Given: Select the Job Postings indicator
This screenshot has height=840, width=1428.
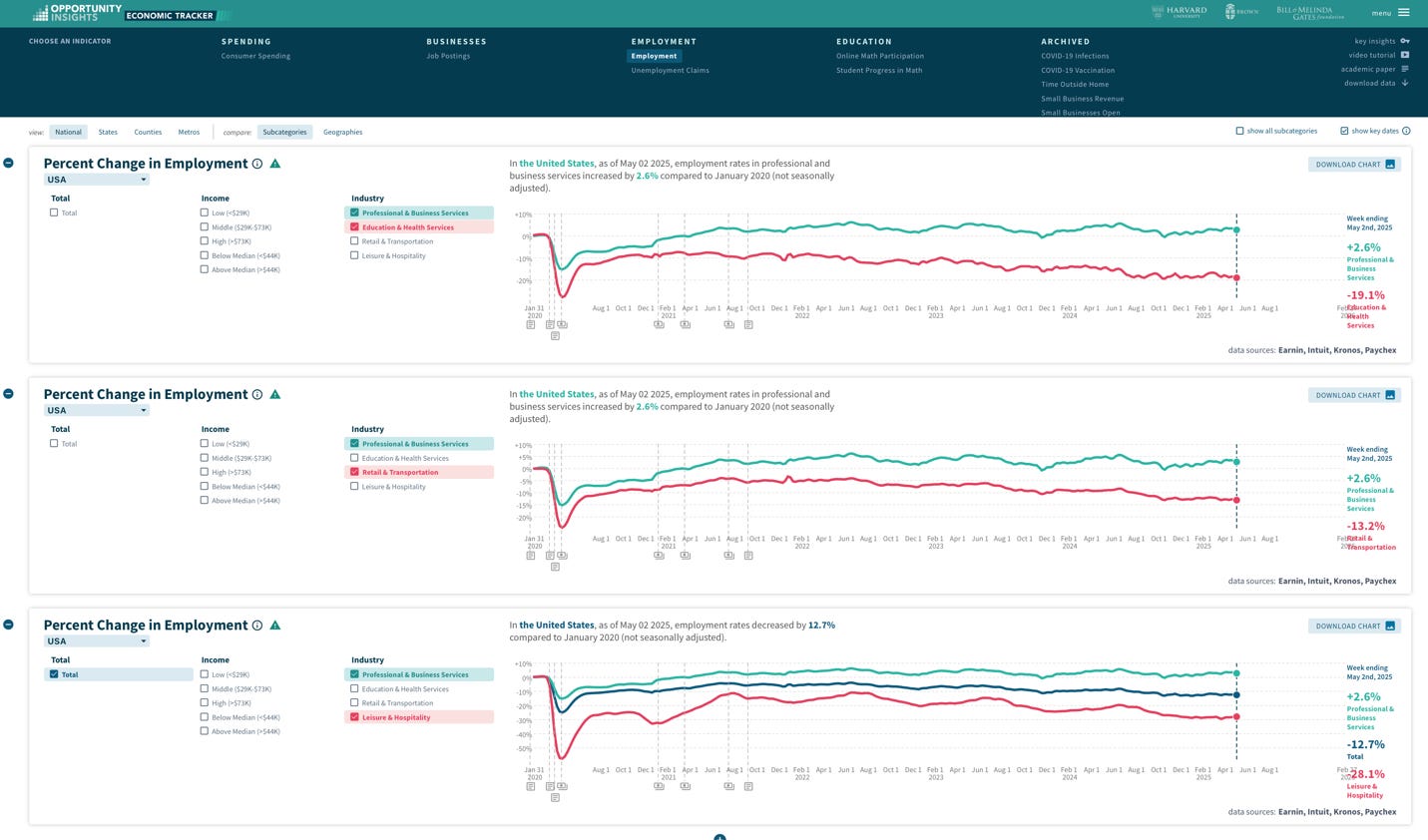Looking at the screenshot, I should [448, 56].
